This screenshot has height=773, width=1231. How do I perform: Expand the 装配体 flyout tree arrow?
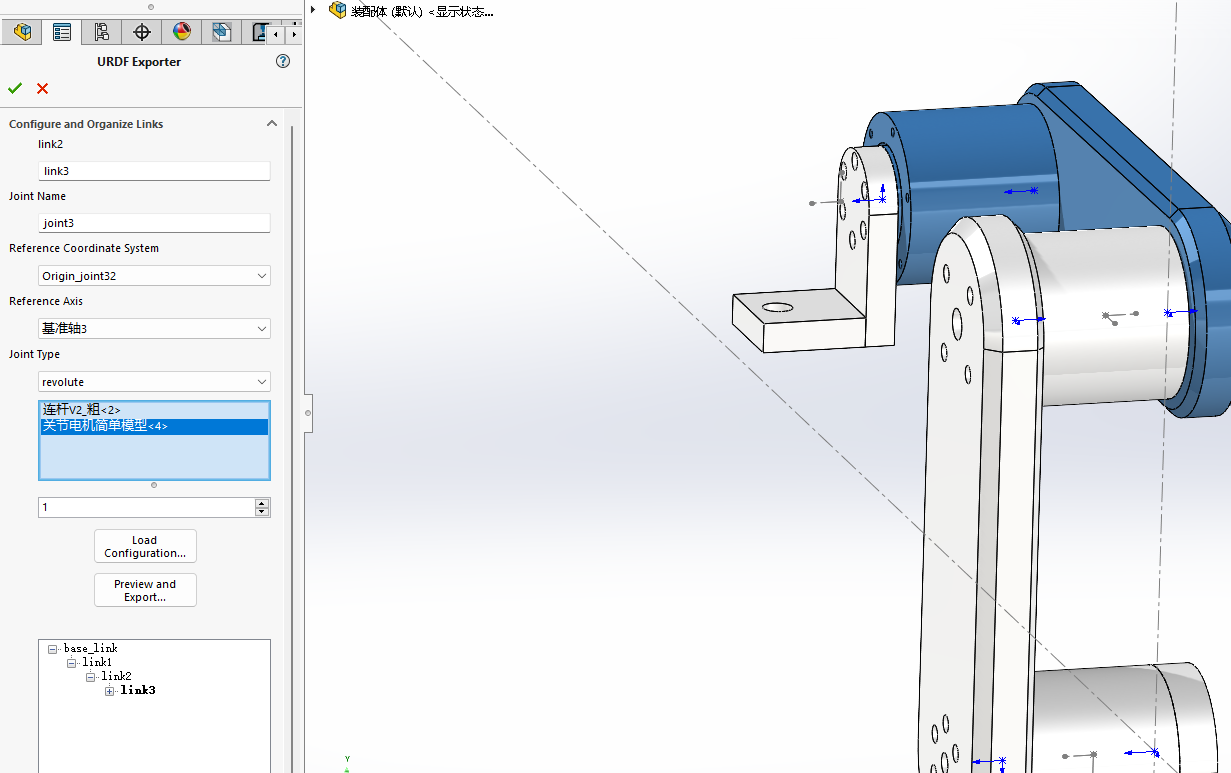313,10
